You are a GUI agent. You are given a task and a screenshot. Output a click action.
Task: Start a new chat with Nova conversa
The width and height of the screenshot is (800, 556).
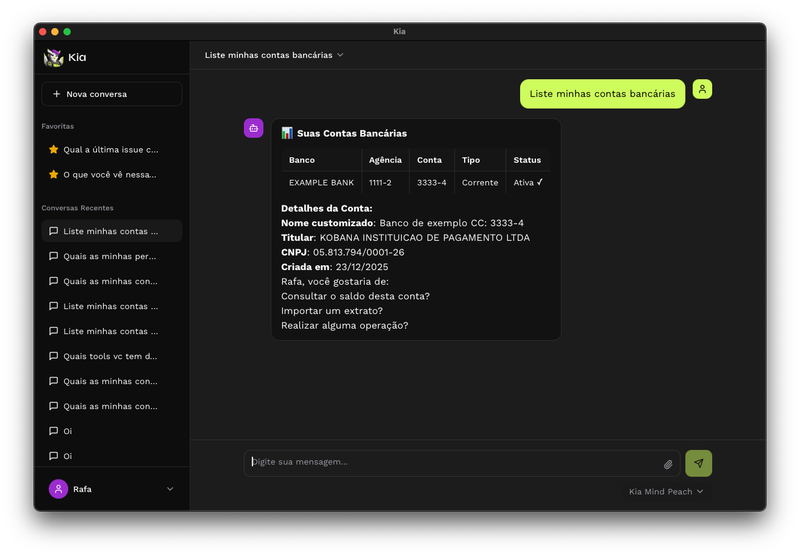(x=111, y=94)
